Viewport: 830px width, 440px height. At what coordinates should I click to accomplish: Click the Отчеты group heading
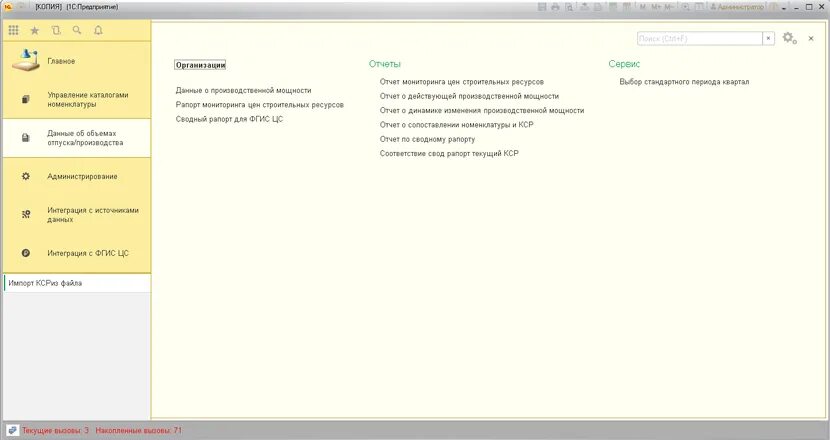click(x=385, y=64)
